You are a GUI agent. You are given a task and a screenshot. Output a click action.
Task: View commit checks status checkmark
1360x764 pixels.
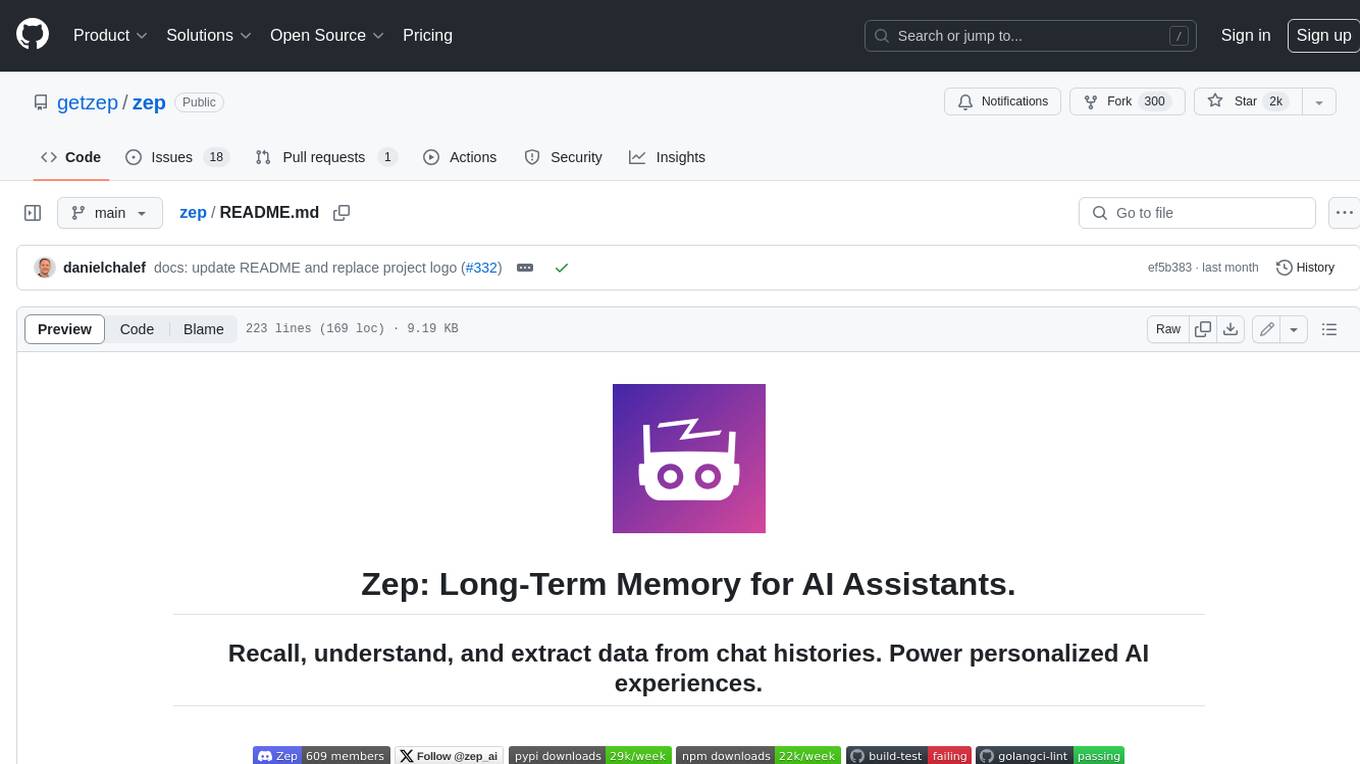(562, 268)
